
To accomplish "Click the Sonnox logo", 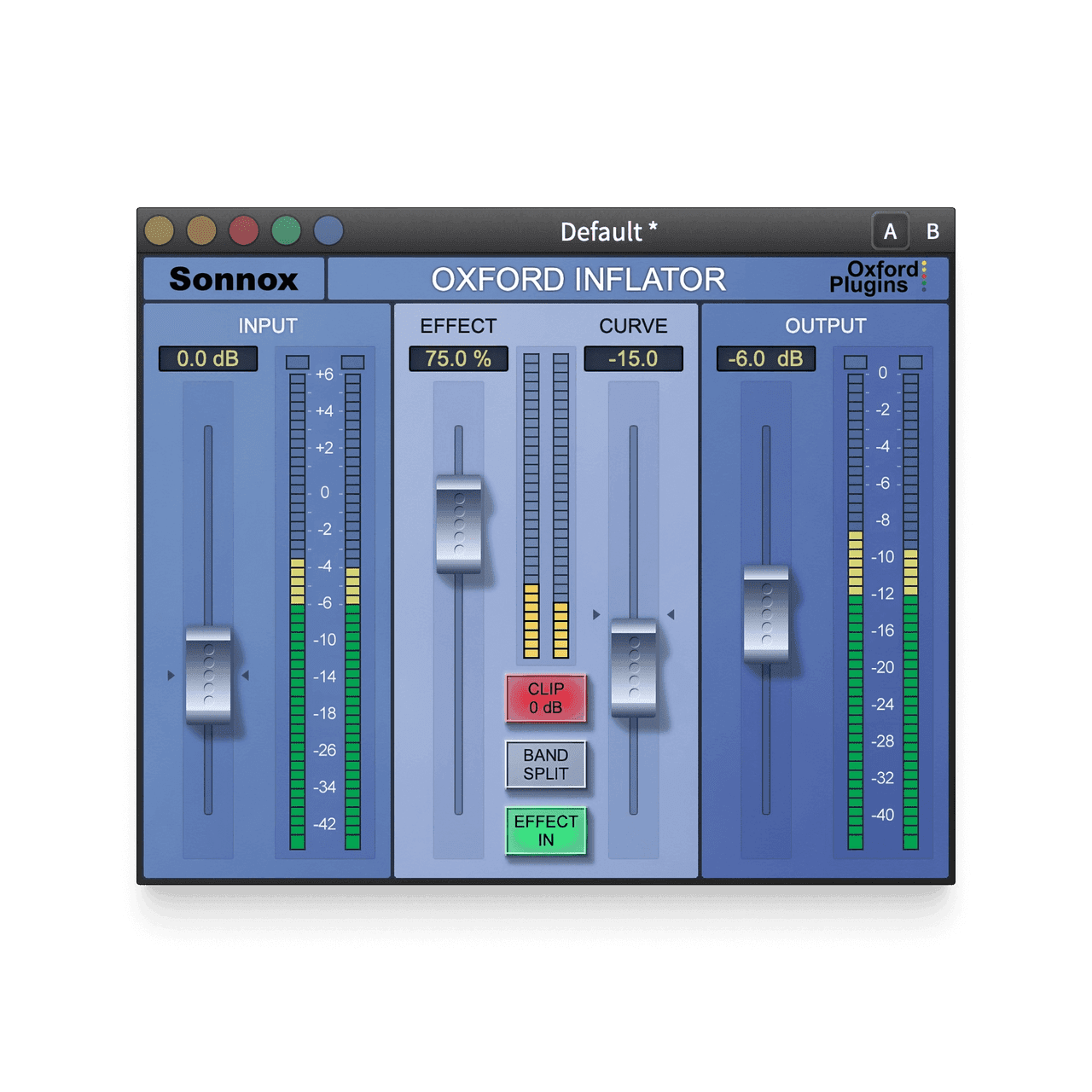I will 235,277.
